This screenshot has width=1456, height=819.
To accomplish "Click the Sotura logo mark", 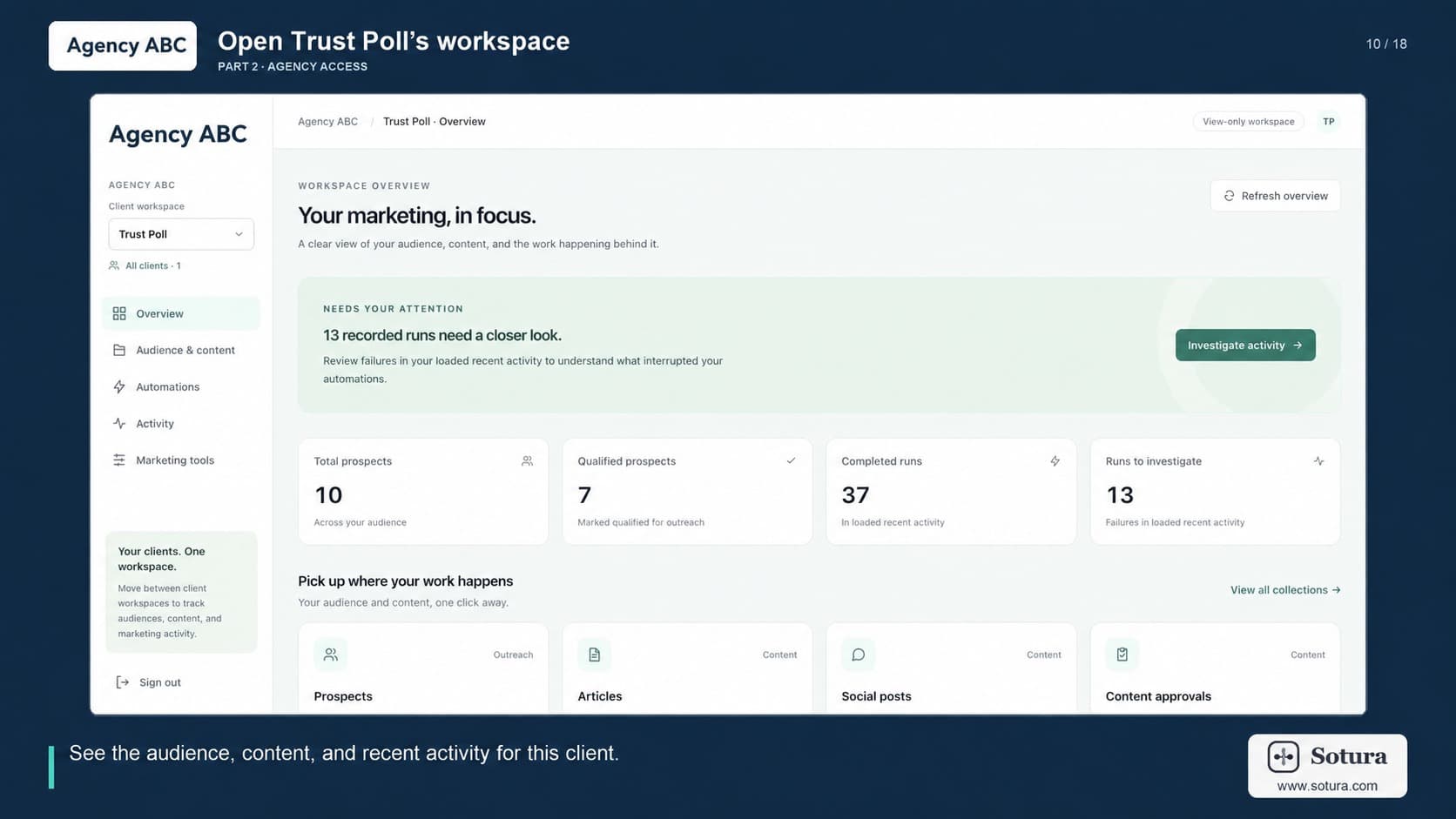I will (1284, 756).
